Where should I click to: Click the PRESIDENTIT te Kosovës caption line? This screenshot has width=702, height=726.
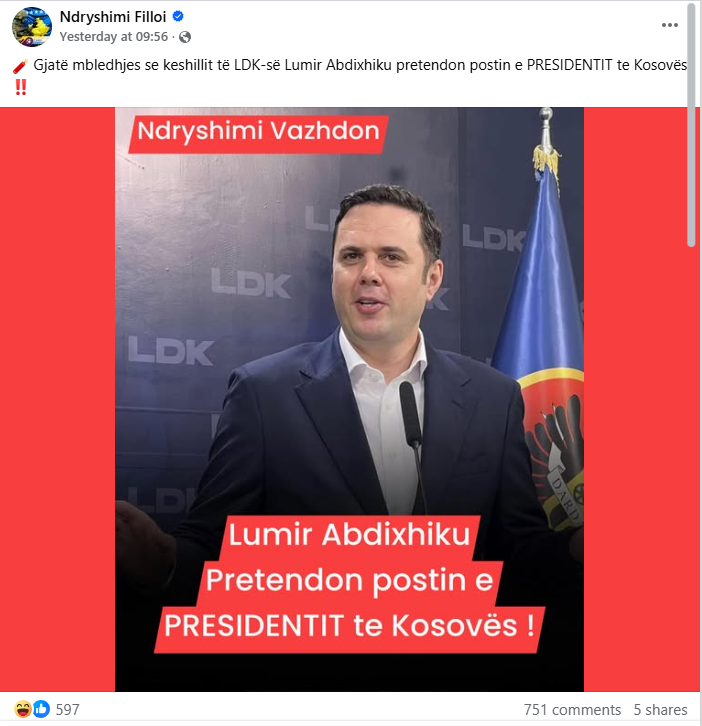pos(350,626)
